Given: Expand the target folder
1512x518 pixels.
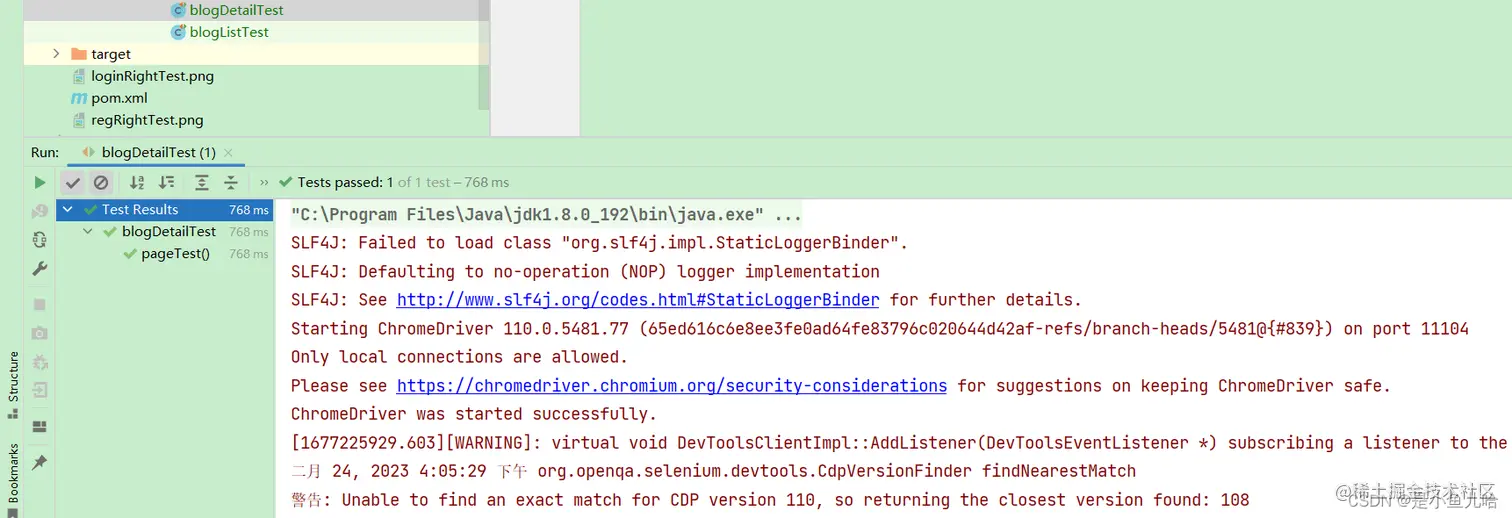Looking at the screenshot, I should pyautogui.click(x=56, y=54).
